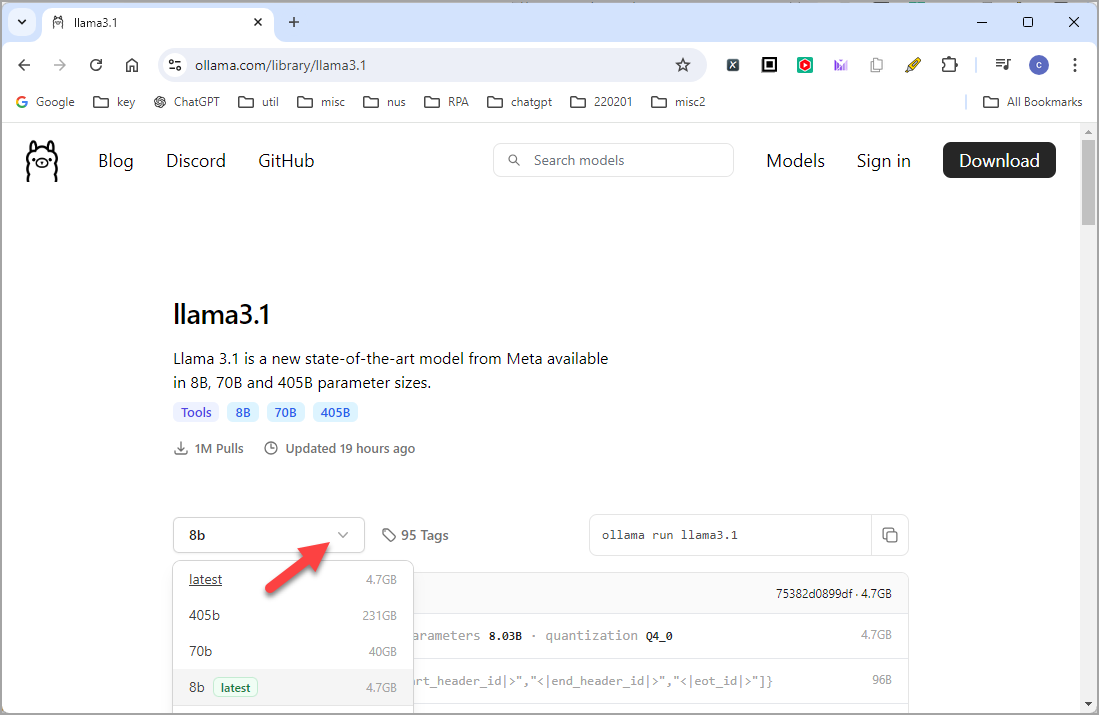Go back to the previous page

tap(25, 65)
